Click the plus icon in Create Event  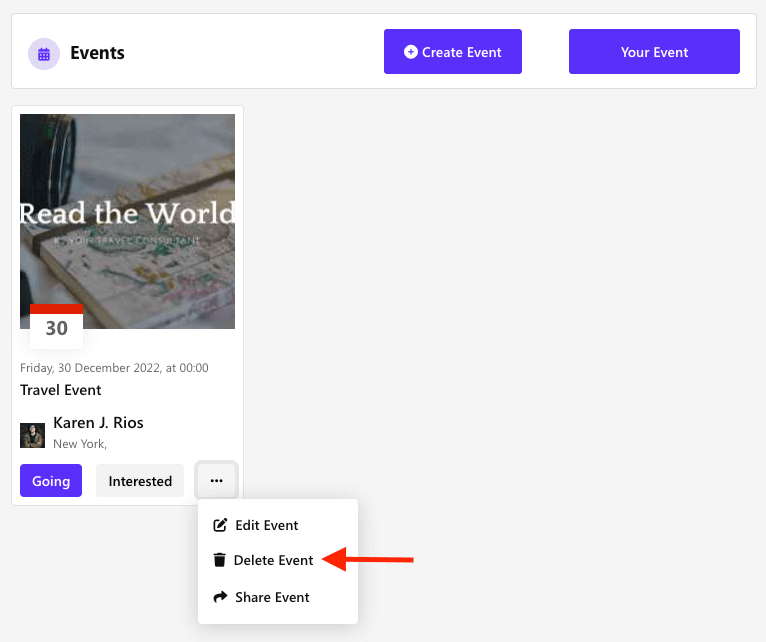point(410,52)
